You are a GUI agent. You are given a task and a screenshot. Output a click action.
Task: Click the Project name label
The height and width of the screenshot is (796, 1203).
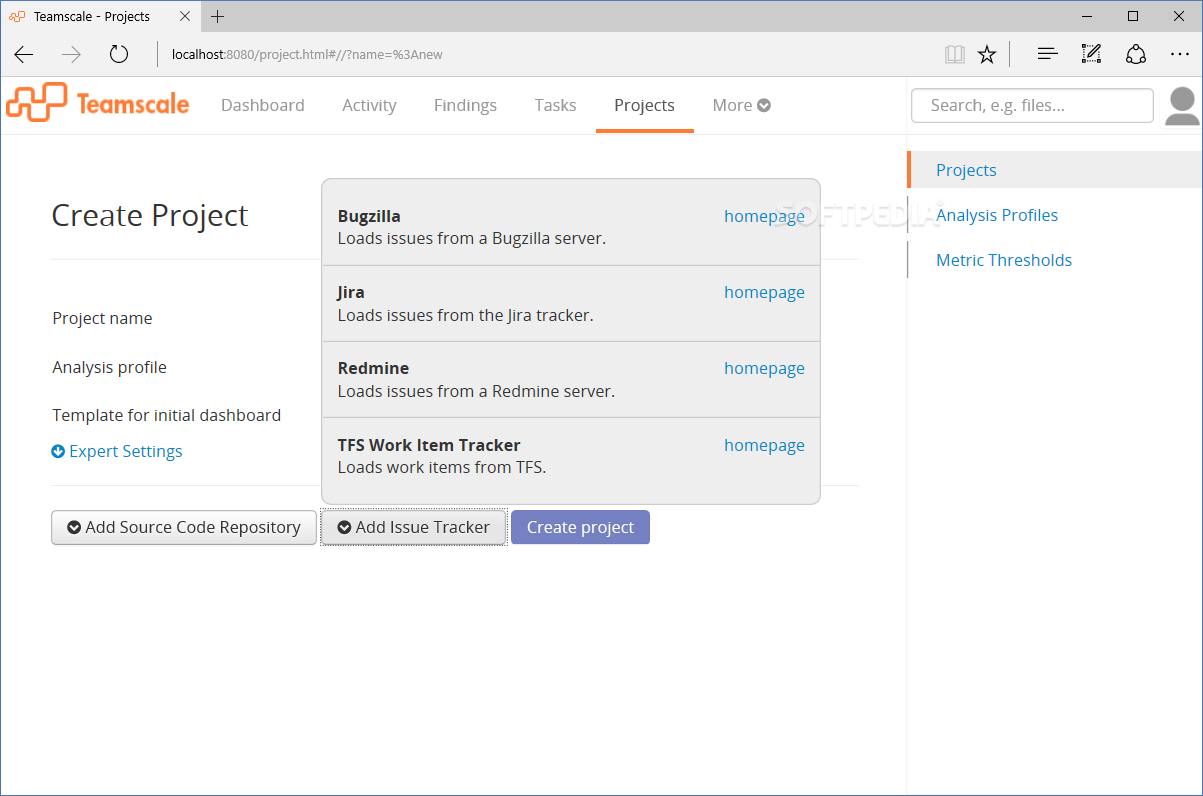point(102,318)
